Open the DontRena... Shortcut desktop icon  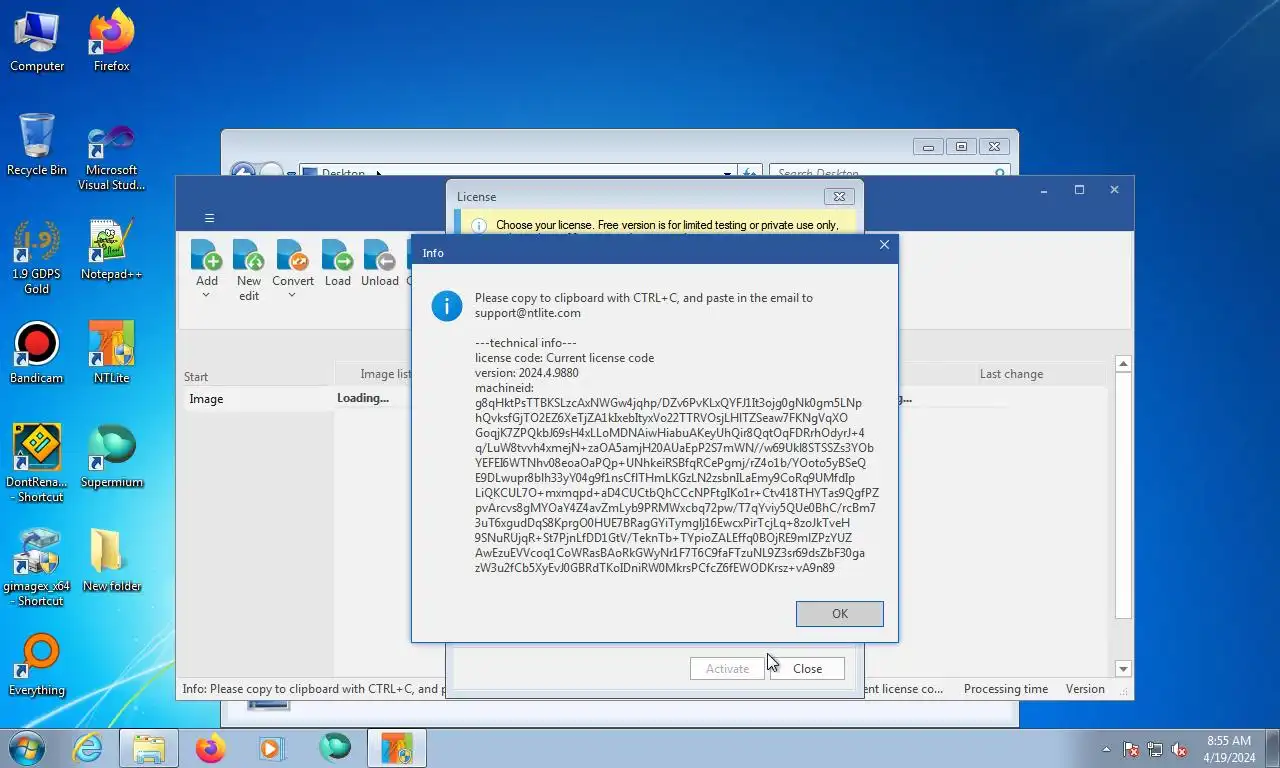click(x=37, y=463)
